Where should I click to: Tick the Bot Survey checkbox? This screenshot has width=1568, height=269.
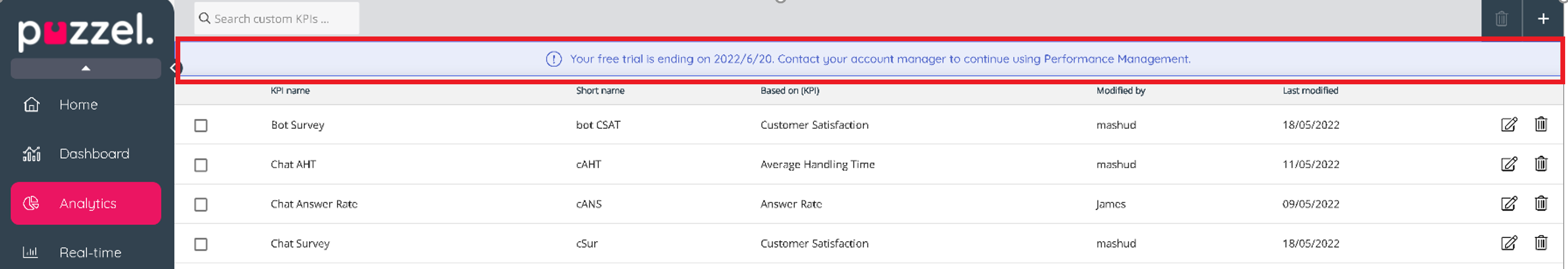pyautogui.click(x=201, y=126)
